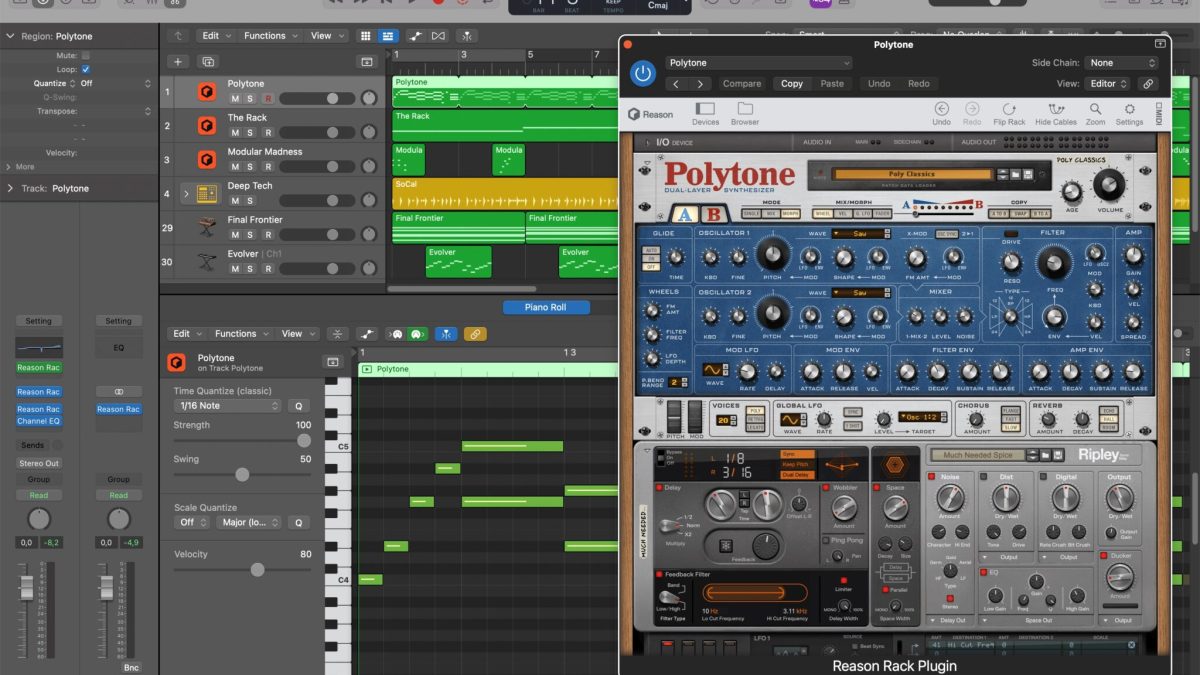Viewport: 1200px width, 675px height.
Task: Adjust the Swing slider
Action: tap(242, 475)
